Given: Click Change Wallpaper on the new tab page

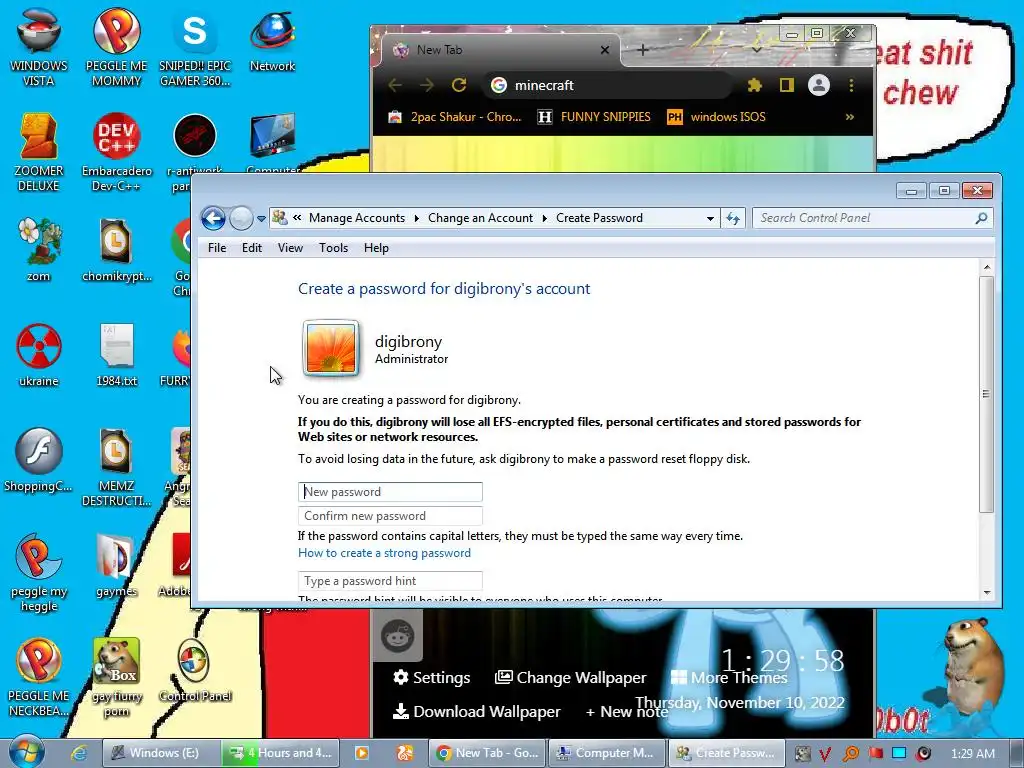Looking at the screenshot, I should (570, 678).
